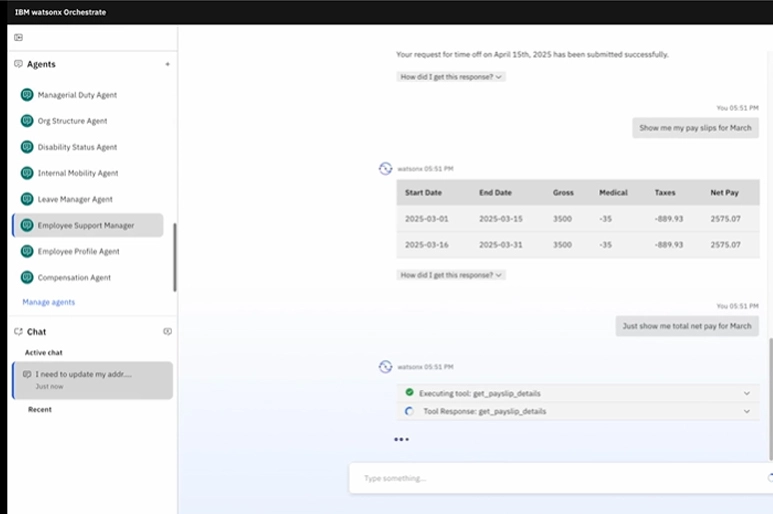Click the Agents section header icon
Viewport: 773px width, 514px height.
coord(18,64)
